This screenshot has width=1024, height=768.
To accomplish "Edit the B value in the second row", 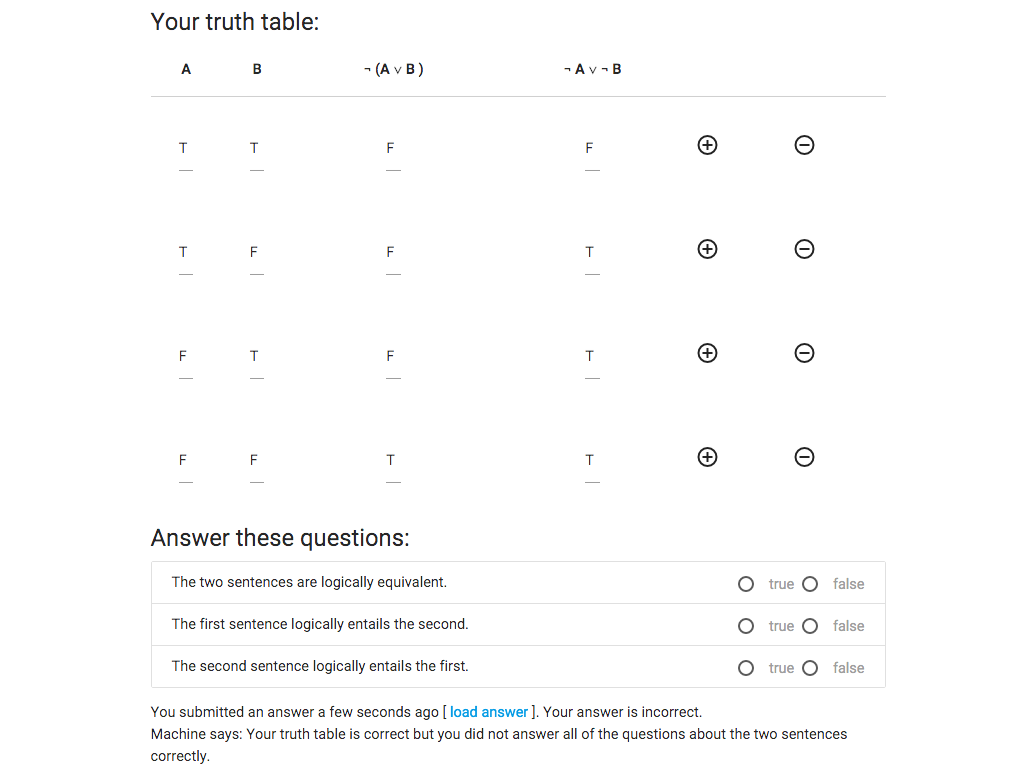I will tap(254, 253).
